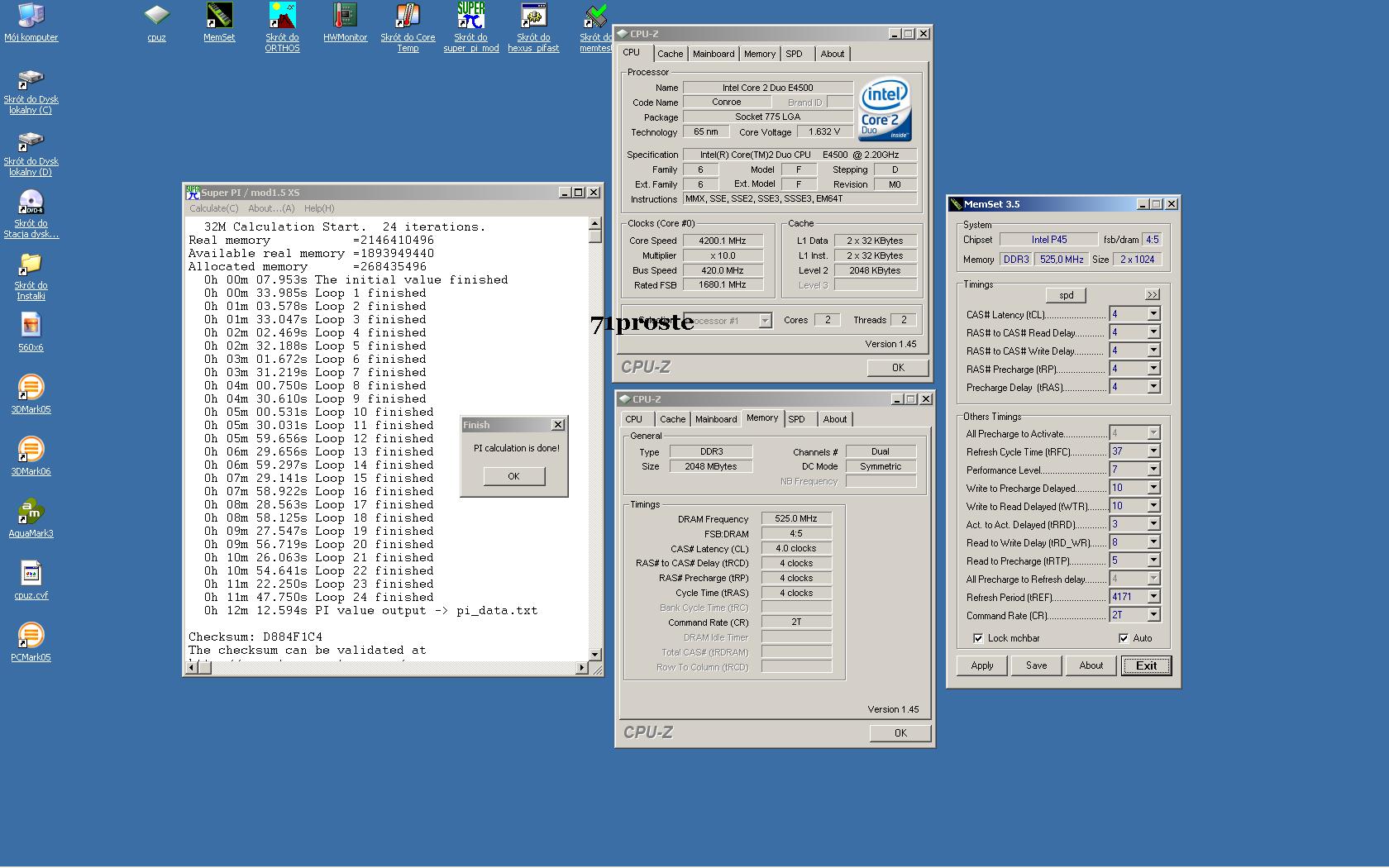Click OK in the top CPU-Z window
The image size is (1389, 868).
(x=898, y=368)
